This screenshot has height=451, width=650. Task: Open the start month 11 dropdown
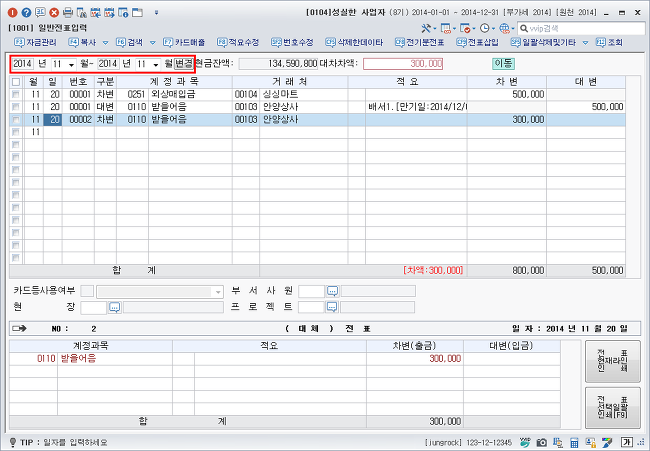point(71,65)
